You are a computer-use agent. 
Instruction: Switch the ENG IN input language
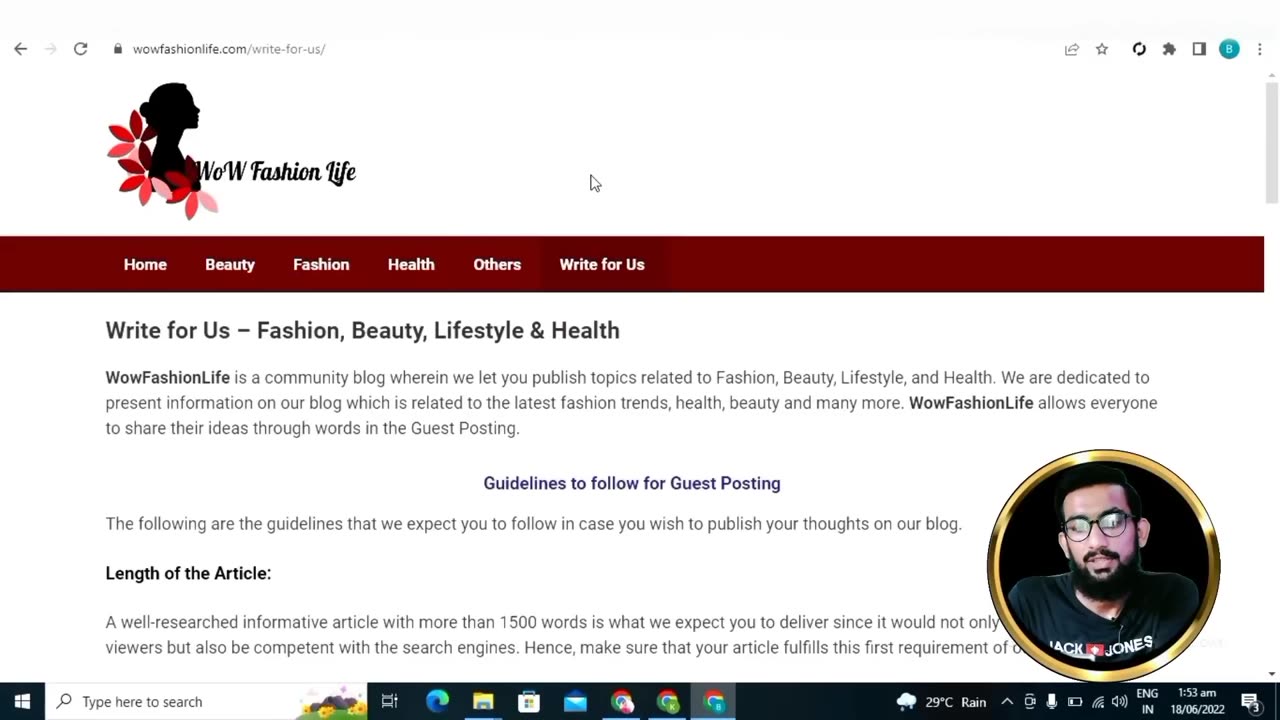(1147, 702)
